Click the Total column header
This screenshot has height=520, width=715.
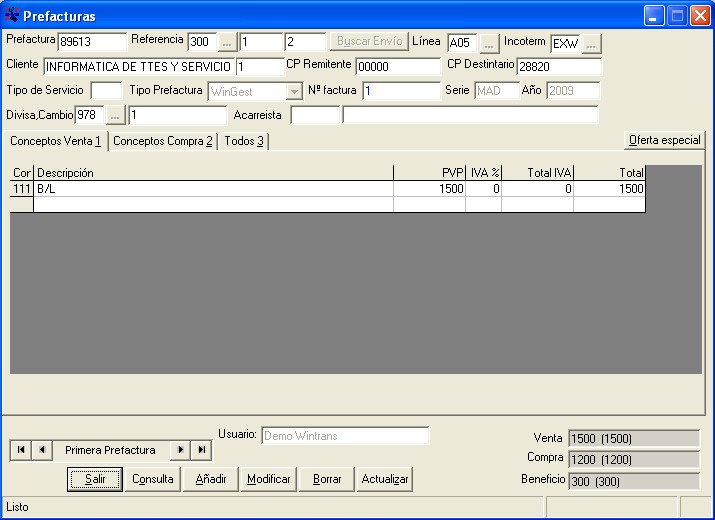coord(609,173)
